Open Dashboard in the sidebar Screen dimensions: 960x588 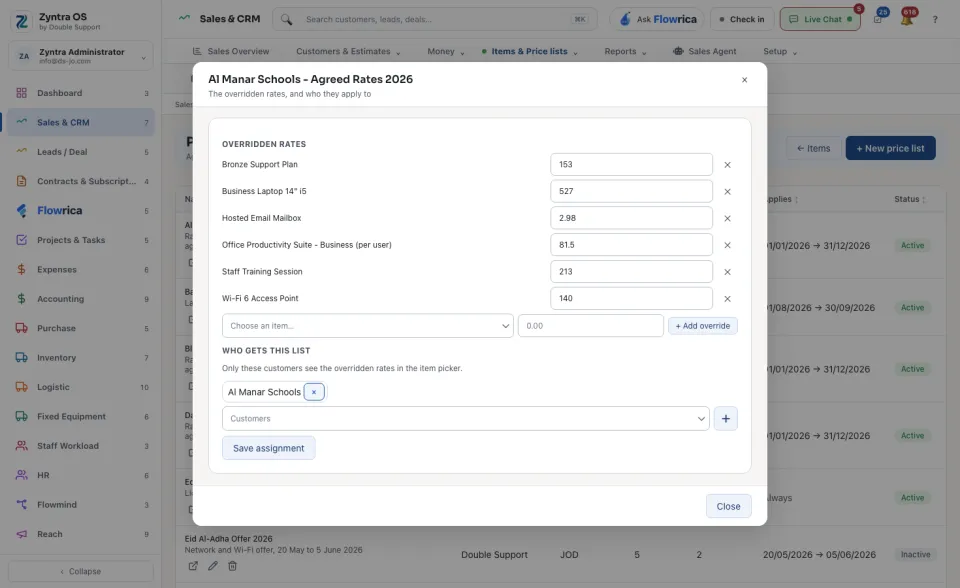81,93
